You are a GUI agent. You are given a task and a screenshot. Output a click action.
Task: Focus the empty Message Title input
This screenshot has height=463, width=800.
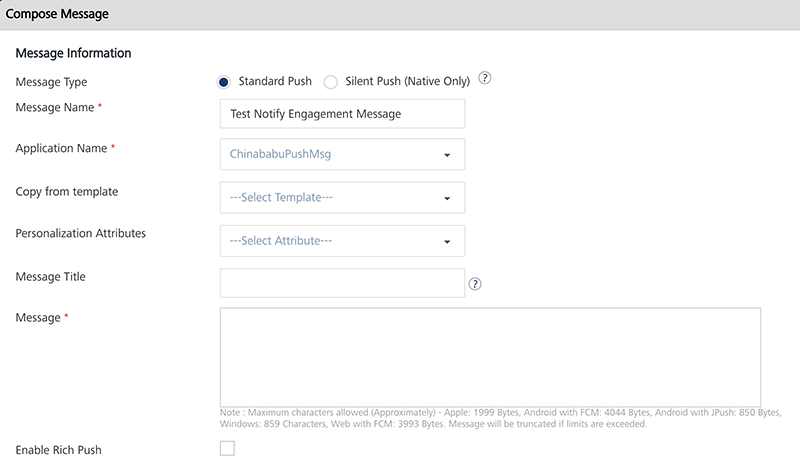click(342, 284)
